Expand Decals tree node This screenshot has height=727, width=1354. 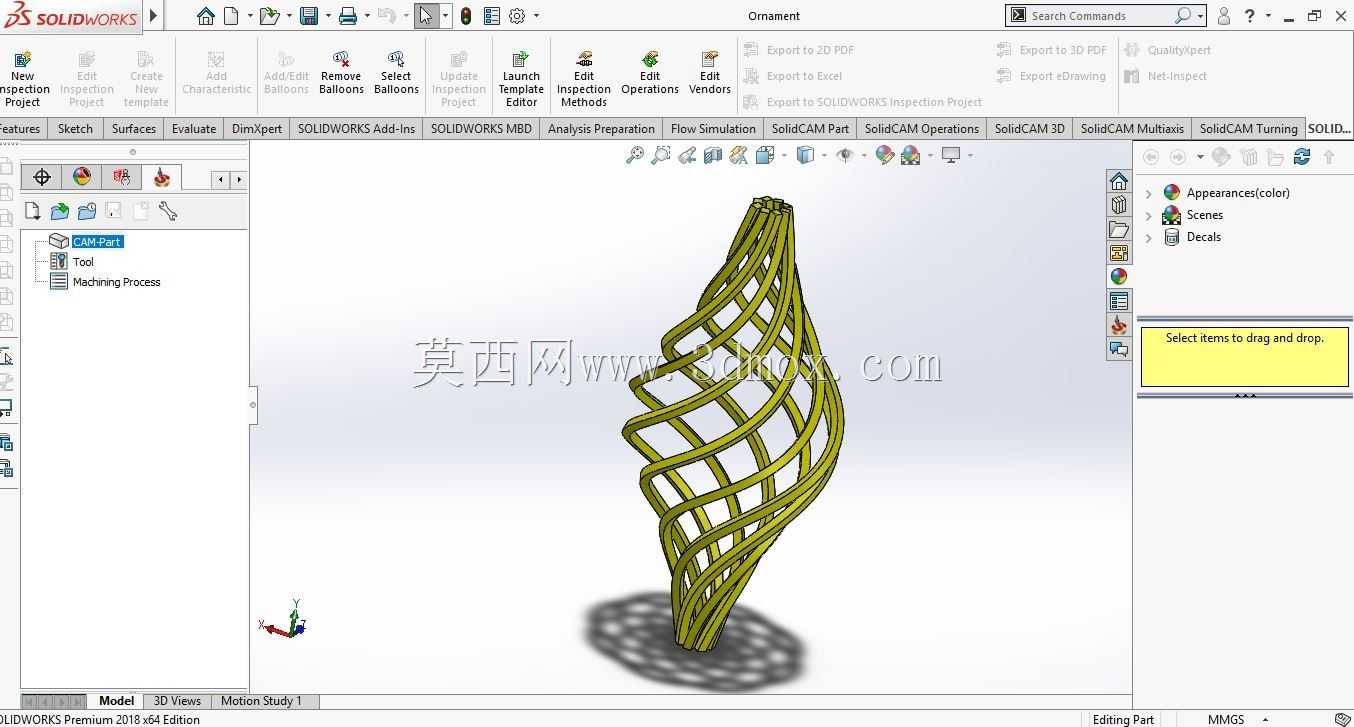1148,237
